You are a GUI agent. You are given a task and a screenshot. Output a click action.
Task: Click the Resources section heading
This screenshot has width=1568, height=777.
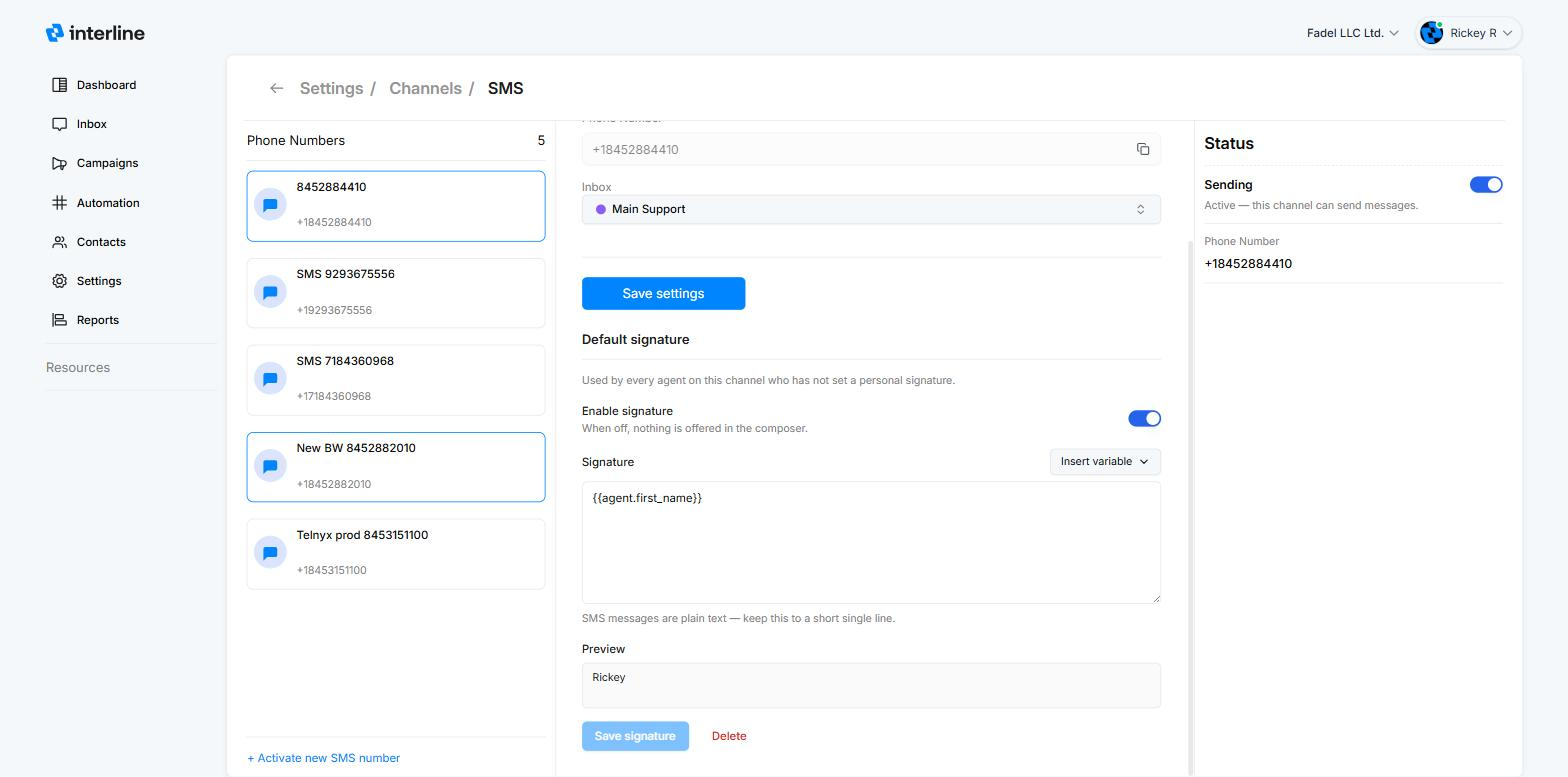point(78,367)
